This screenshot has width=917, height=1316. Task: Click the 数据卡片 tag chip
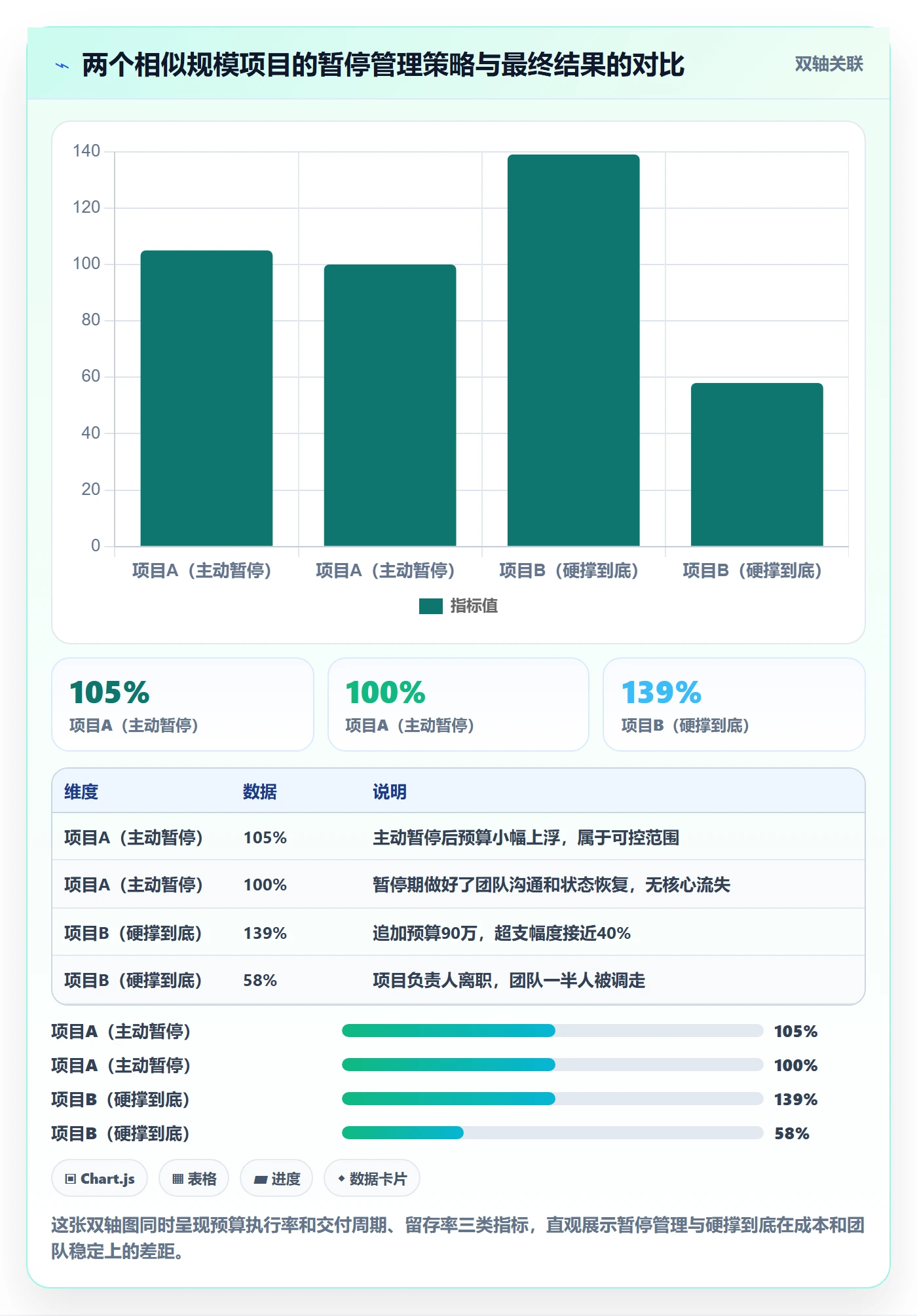point(372,1179)
